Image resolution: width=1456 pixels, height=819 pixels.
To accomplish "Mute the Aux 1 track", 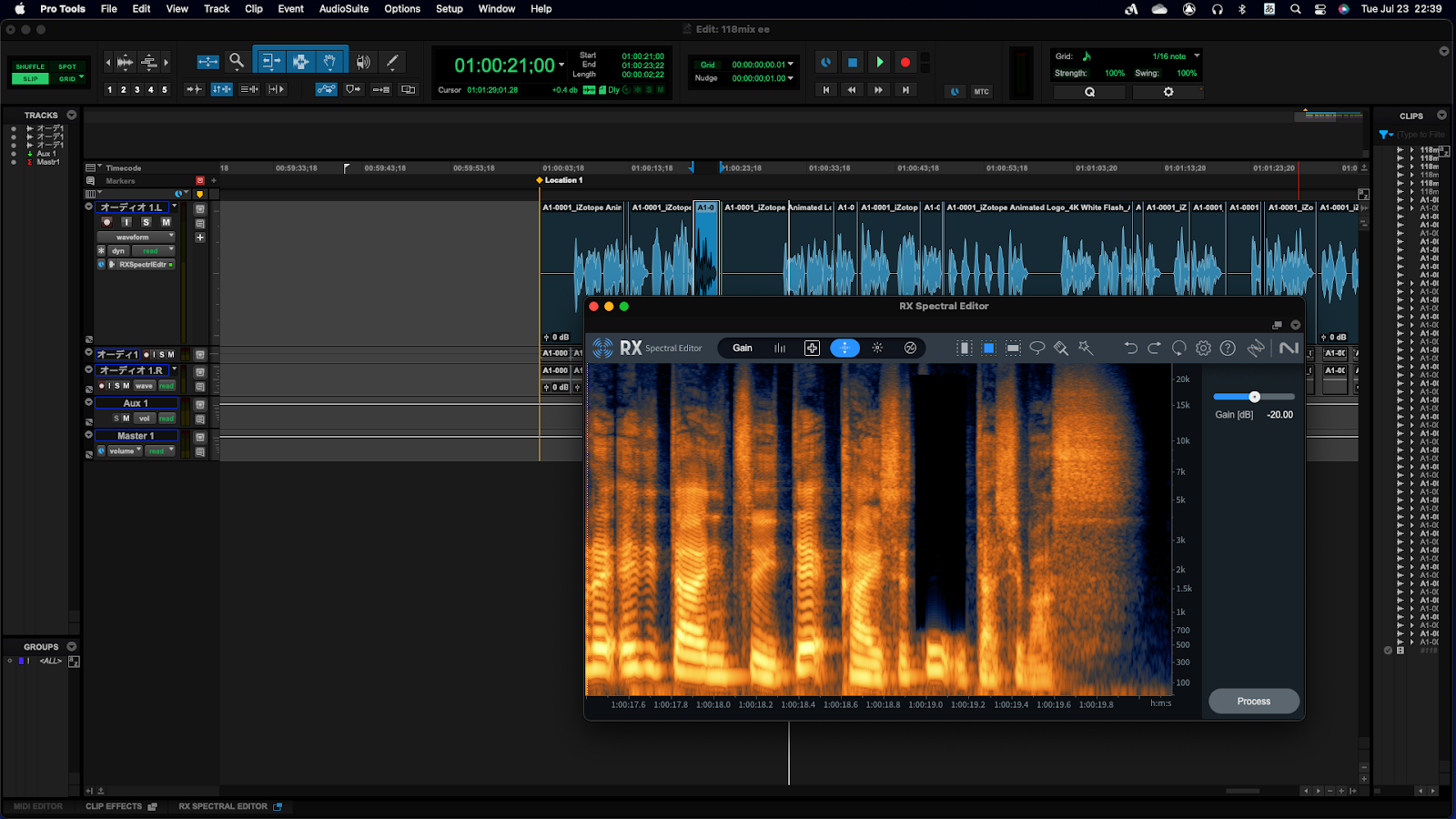I will pos(126,419).
